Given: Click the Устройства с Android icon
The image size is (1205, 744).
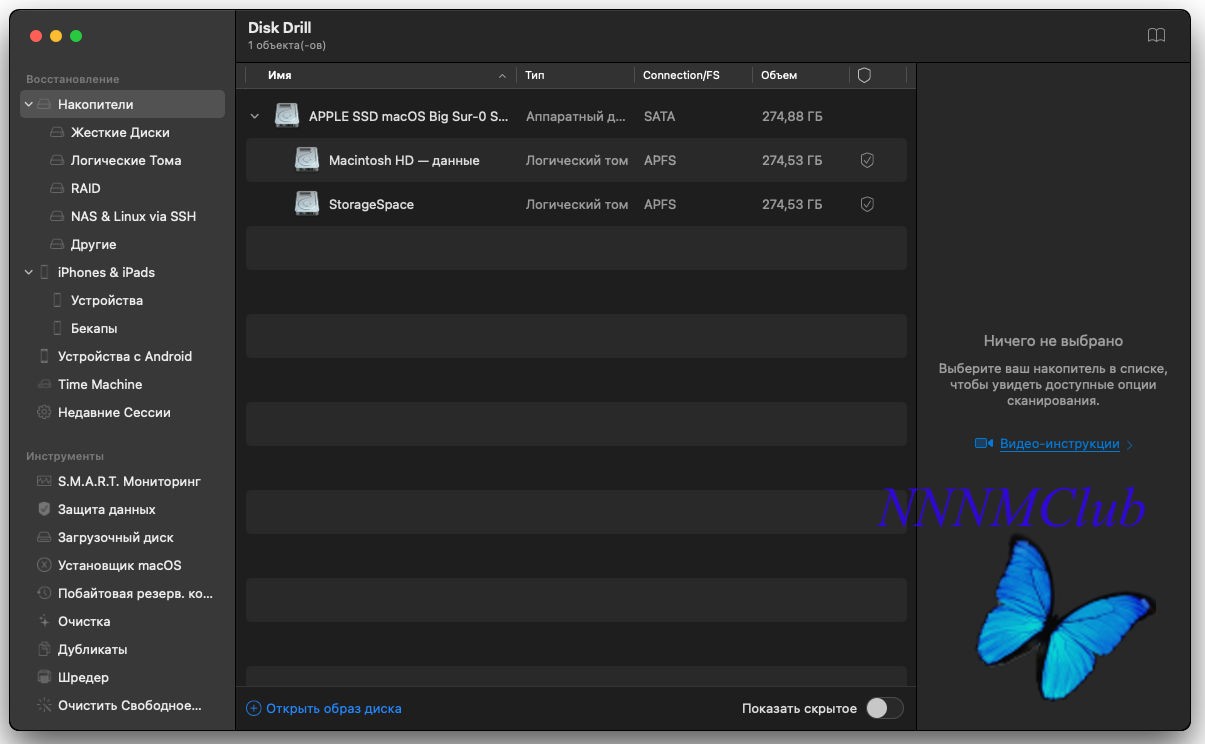Looking at the screenshot, I should 44,356.
